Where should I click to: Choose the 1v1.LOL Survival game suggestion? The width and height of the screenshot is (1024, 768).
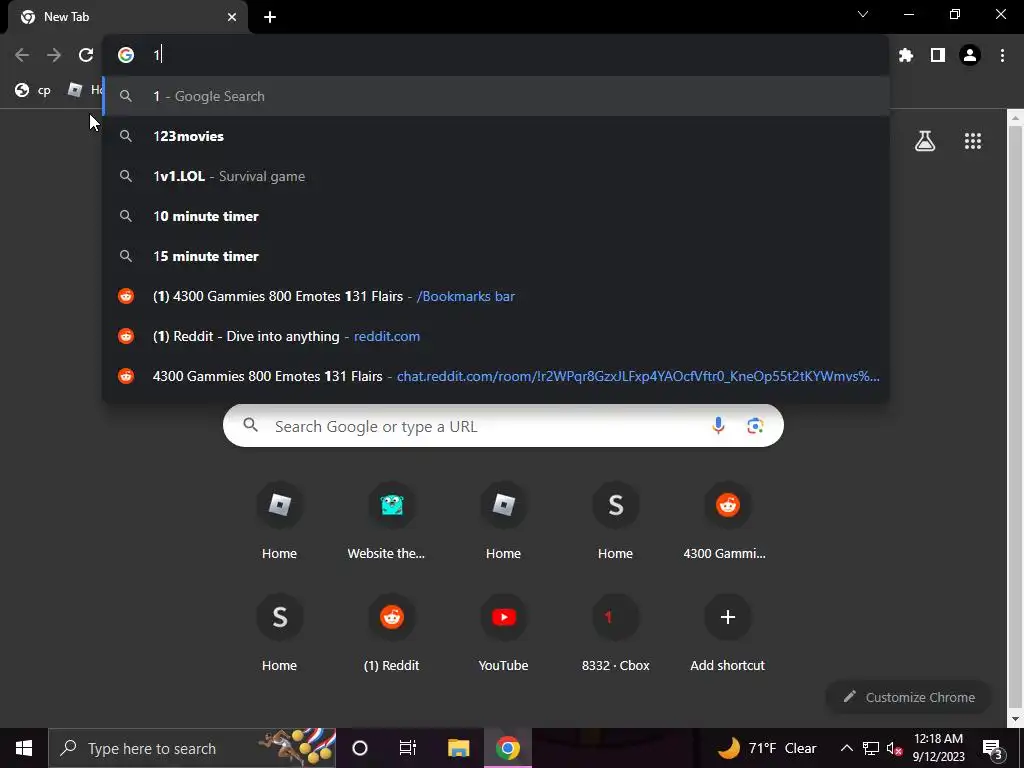click(x=496, y=176)
